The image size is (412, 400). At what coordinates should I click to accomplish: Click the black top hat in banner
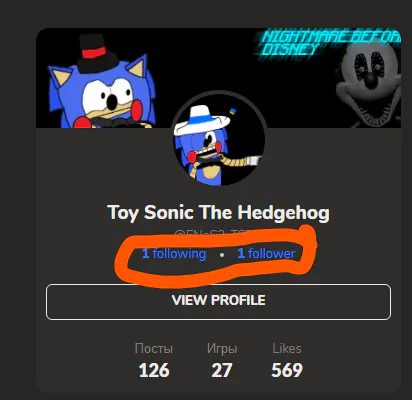coord(97,53)
